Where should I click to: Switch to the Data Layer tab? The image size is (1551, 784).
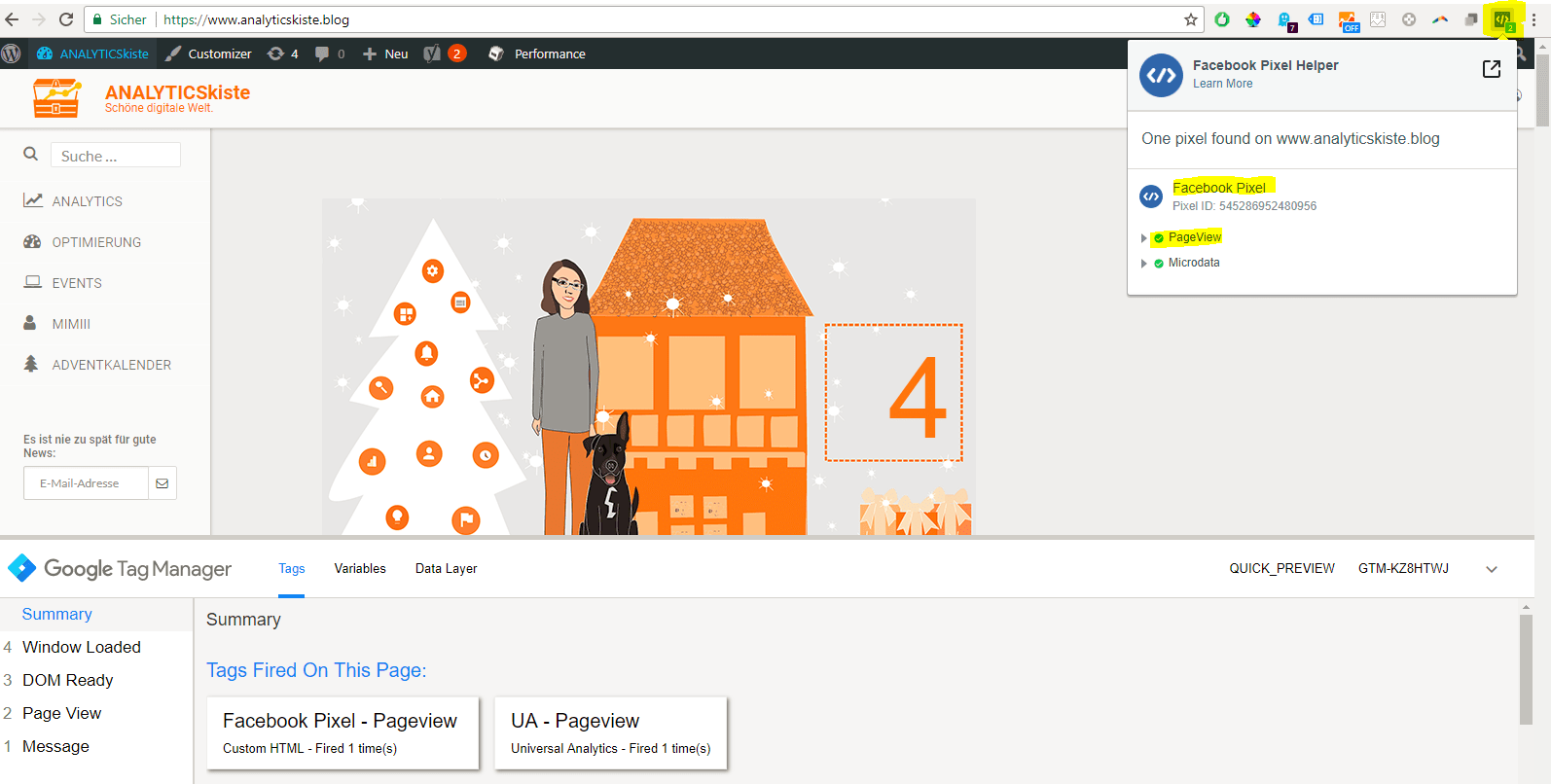point(446,569)
